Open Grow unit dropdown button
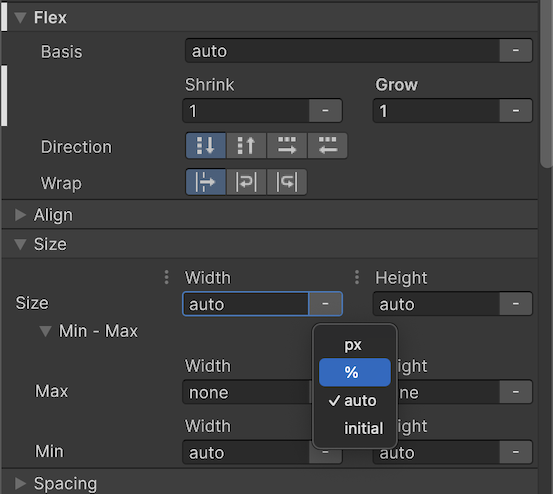Image resolution: width=553 pixels, height=494 pixels. click(516, 111)
